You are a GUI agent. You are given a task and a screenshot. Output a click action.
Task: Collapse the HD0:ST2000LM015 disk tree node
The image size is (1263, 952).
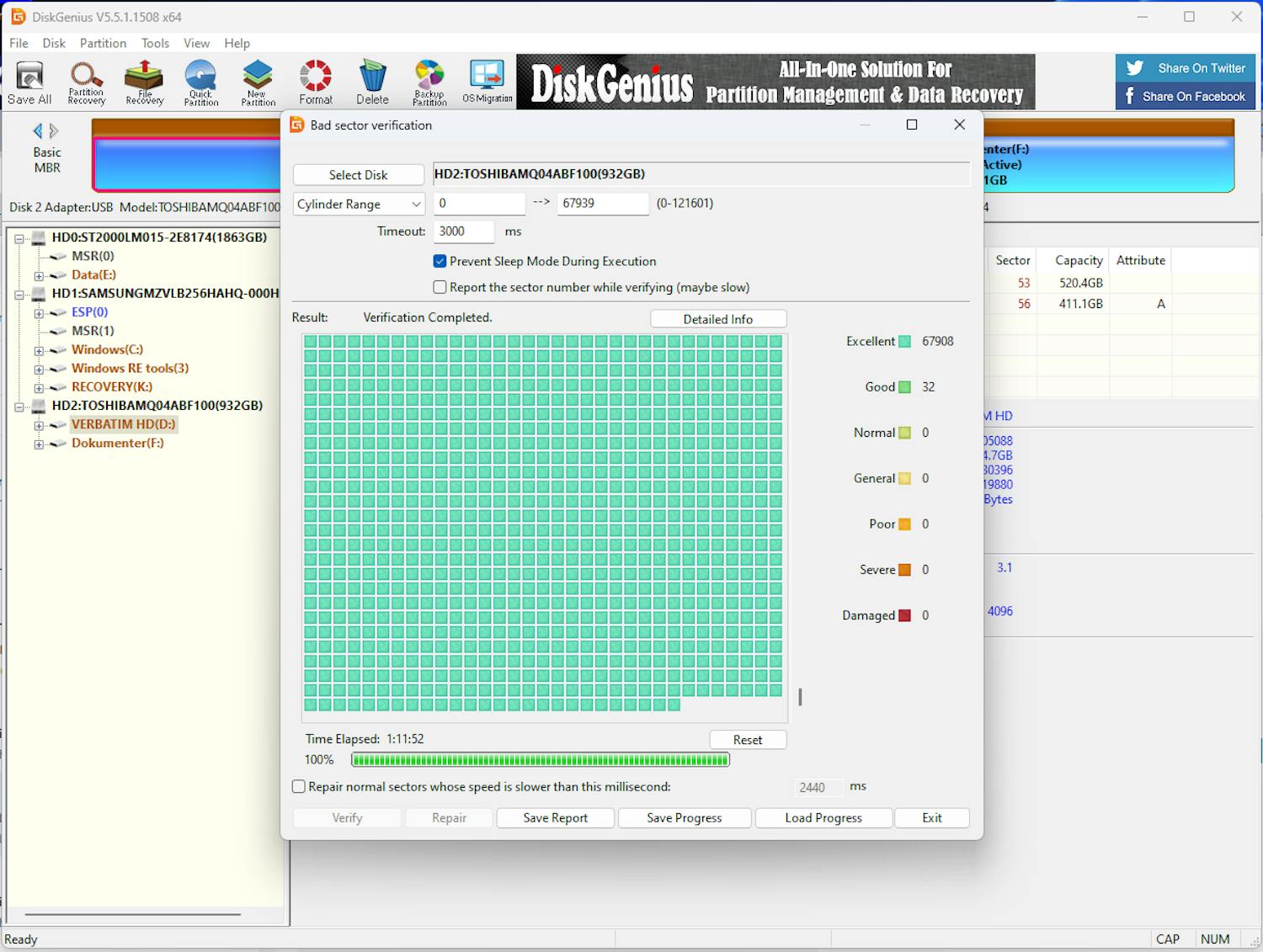pyautogui.click(x=19, y=238)
